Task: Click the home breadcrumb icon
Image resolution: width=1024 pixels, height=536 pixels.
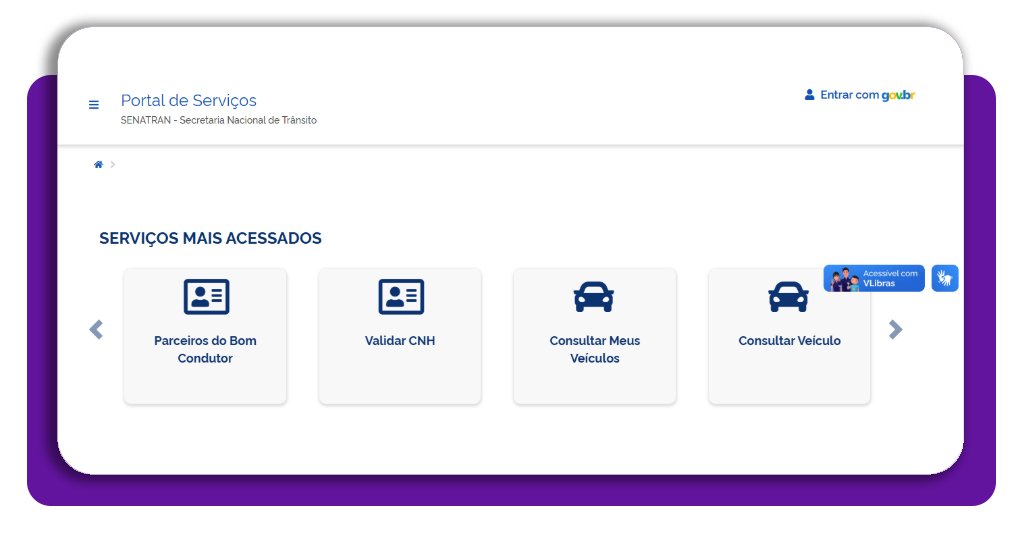Action: (x=98, y=164)
